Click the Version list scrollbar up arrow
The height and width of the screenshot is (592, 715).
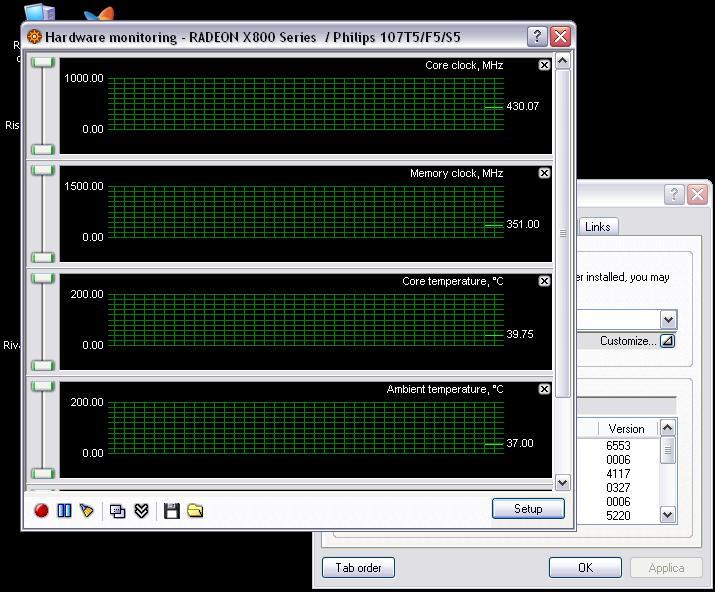(668, 428)
